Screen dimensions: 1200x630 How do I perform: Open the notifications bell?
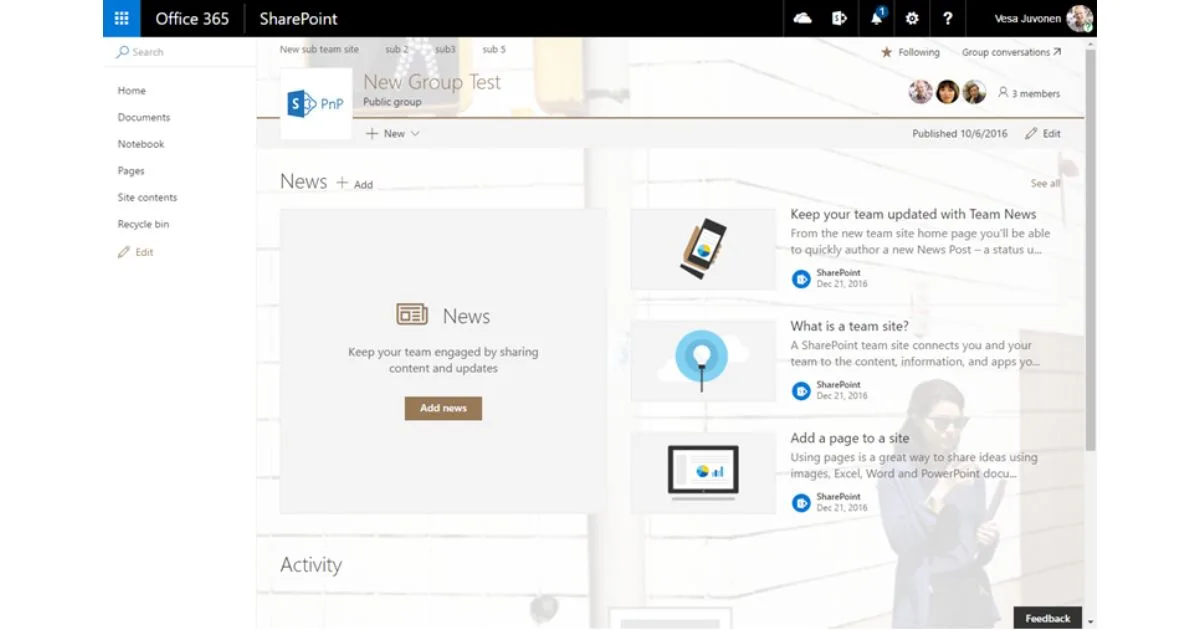pyautogui.click(x=877, y=18)
